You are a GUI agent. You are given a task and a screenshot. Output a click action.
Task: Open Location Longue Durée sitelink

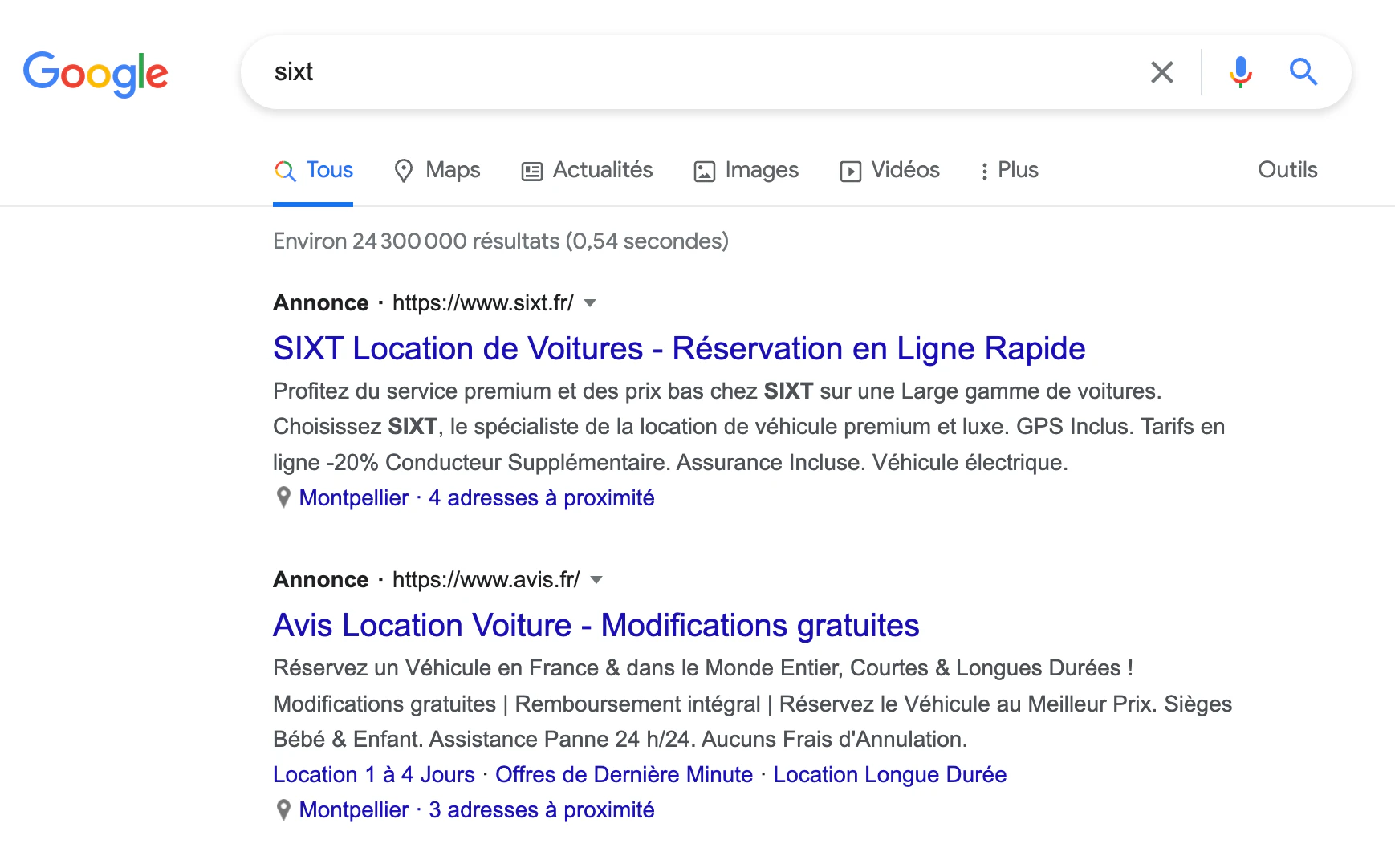pos(889,775)
